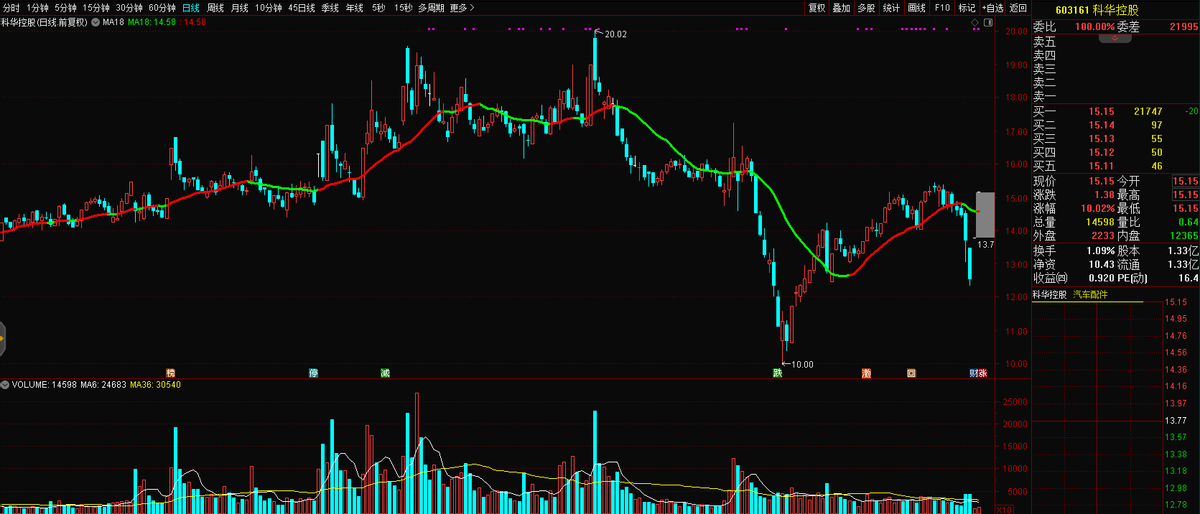Click the diamond icon above the chart
Viewport: 1200px width, 514px height.
975,21
